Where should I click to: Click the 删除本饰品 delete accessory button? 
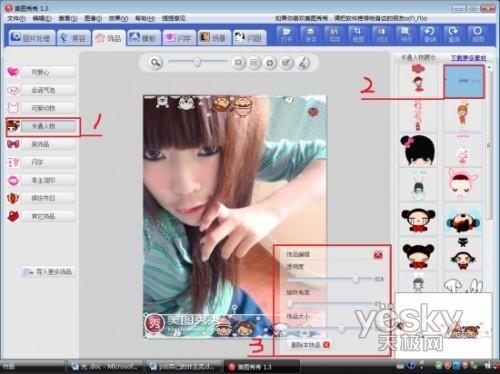tap(310, 345)
